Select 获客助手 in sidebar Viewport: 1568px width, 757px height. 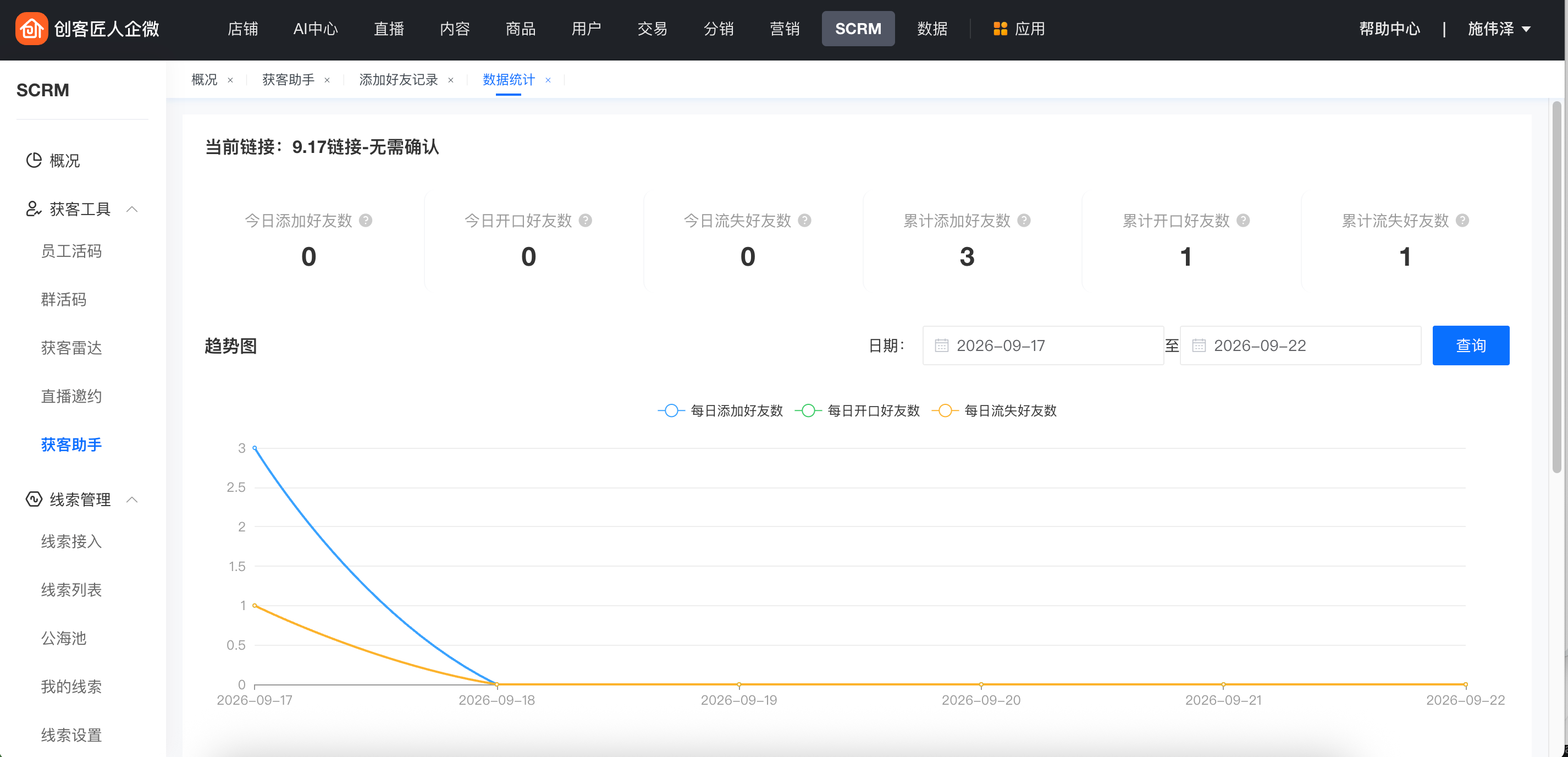click(x=71, y=445)
